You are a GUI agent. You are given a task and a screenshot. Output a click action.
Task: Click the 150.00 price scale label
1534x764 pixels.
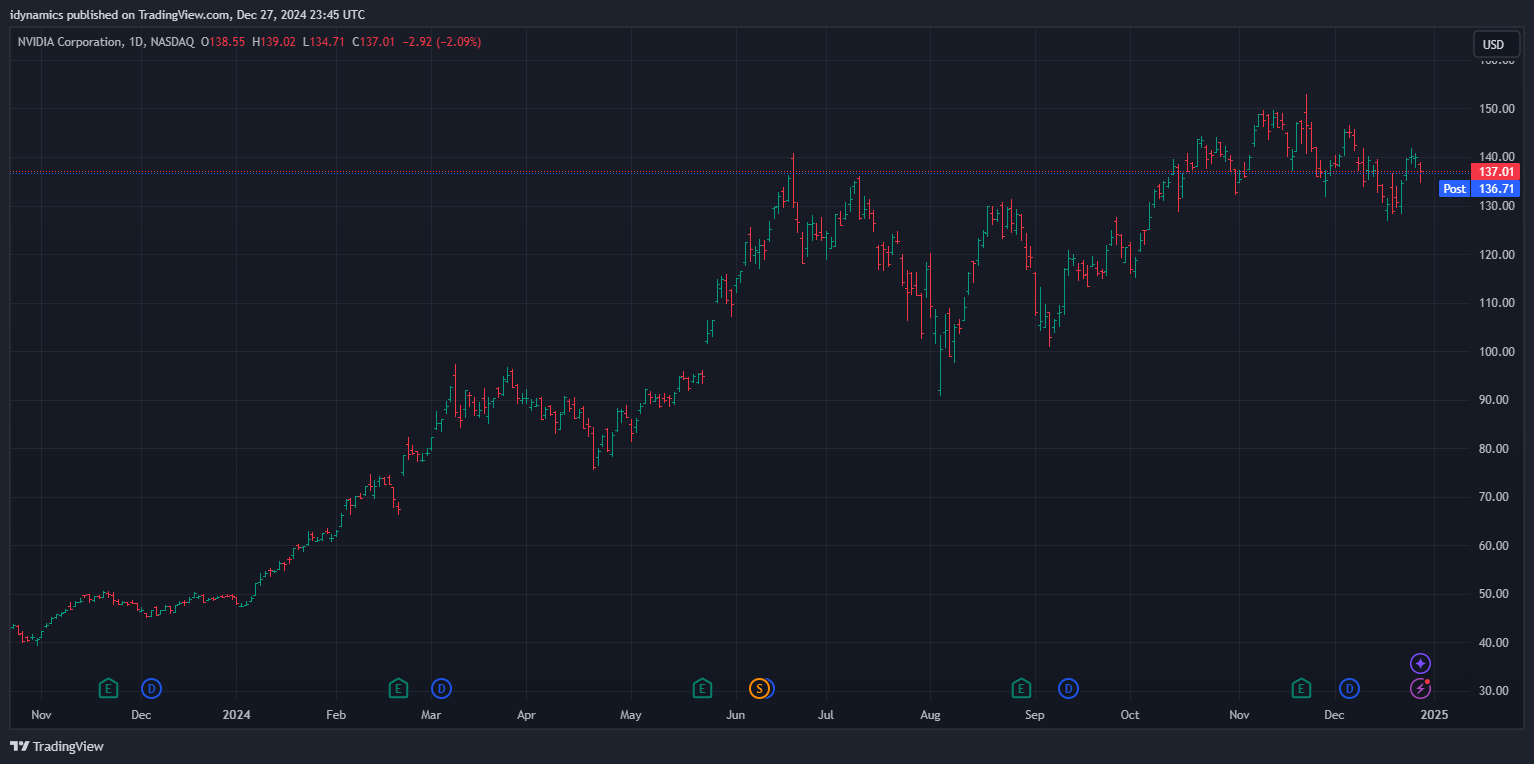coord(1497,109)
